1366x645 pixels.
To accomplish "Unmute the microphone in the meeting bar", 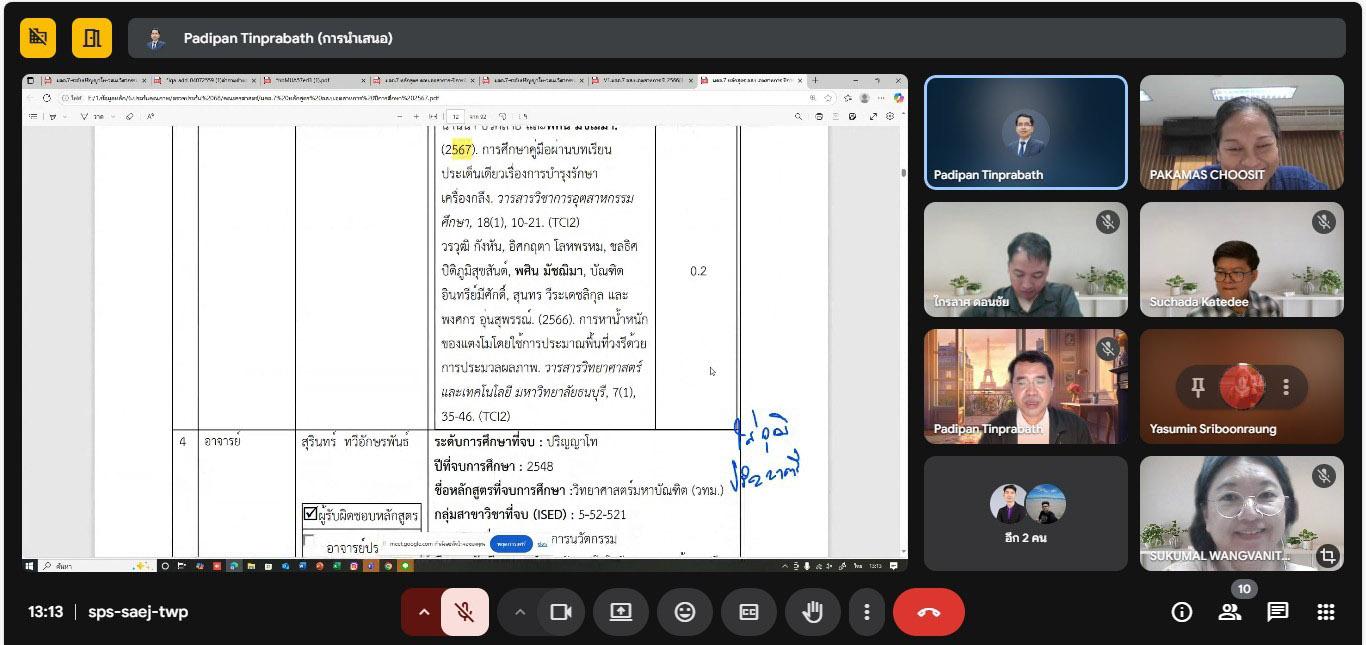I will pyautogui.click(x=465, y=612).
